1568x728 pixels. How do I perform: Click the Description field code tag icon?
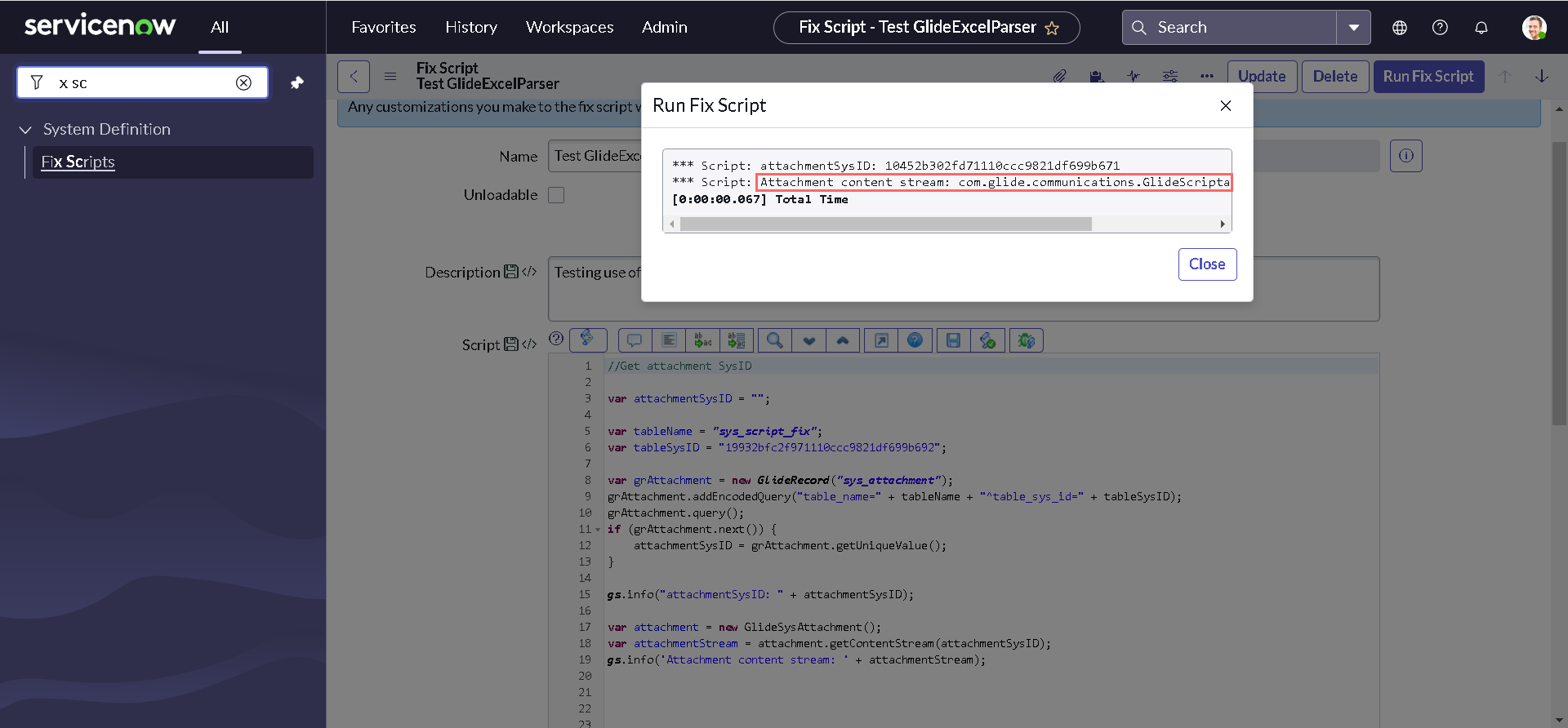(529, 272)
